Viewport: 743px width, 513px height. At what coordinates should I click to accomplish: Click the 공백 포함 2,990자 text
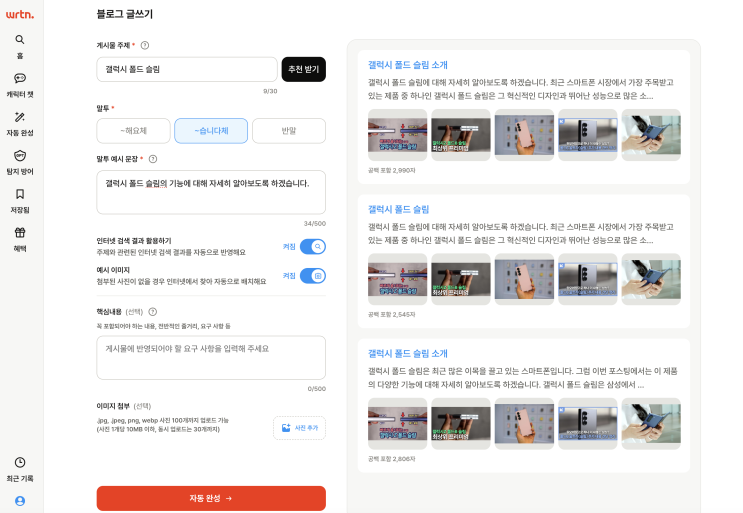point(391,171)
